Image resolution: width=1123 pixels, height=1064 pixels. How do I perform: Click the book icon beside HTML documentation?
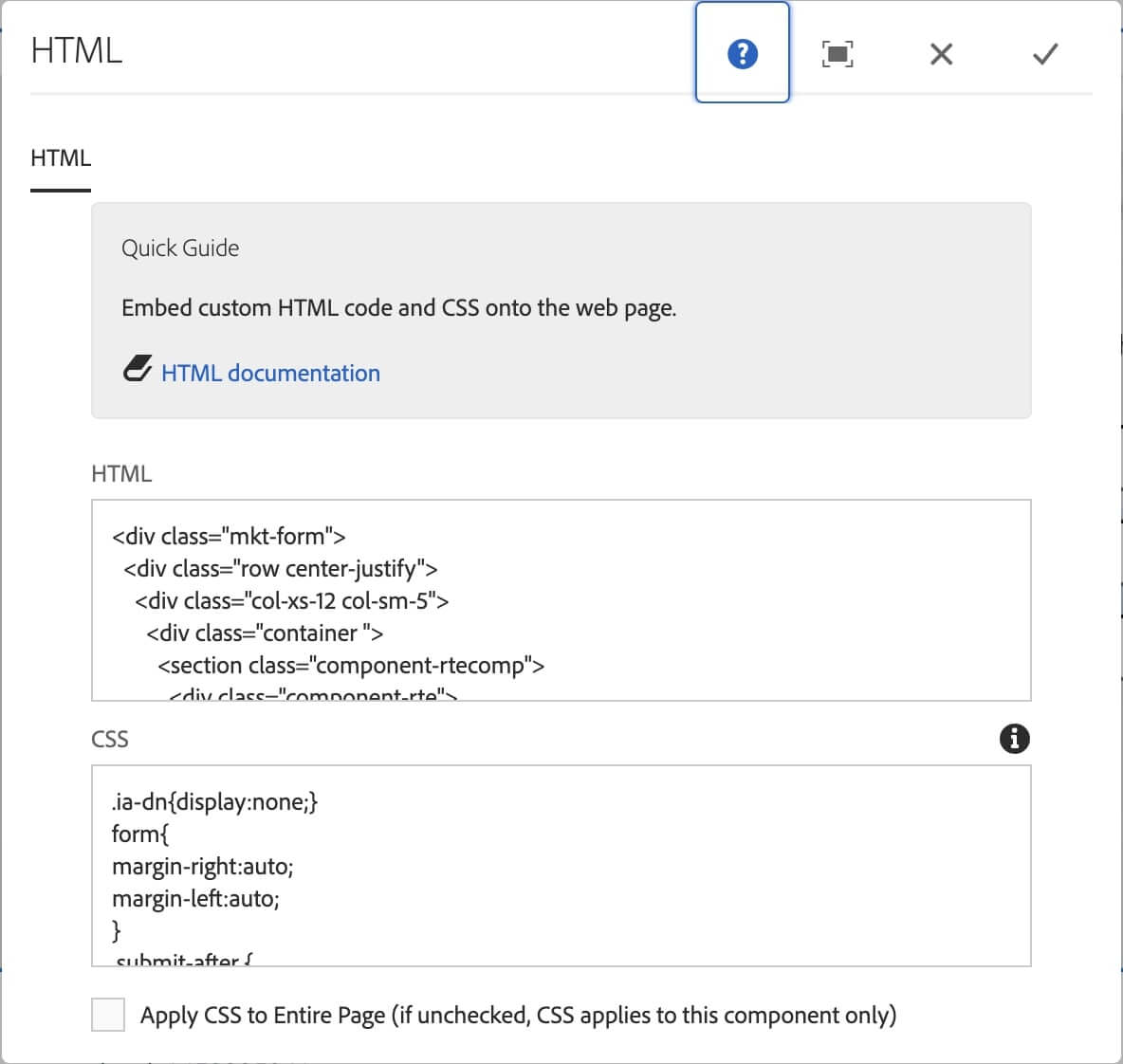click(x=138, y=369)
